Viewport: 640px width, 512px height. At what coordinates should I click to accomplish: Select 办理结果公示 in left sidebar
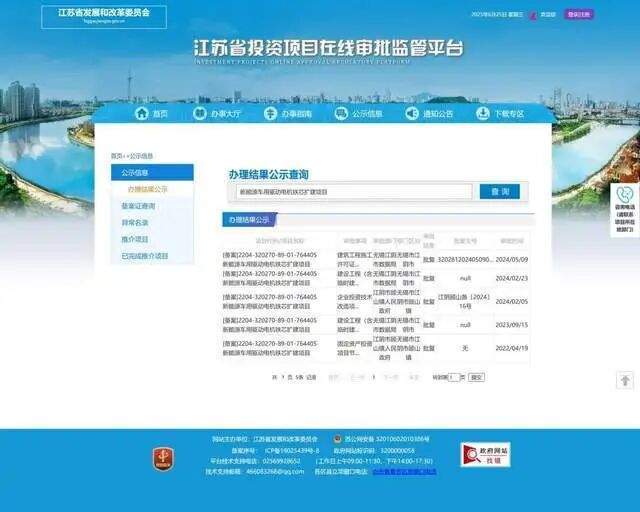click(147, 189)
